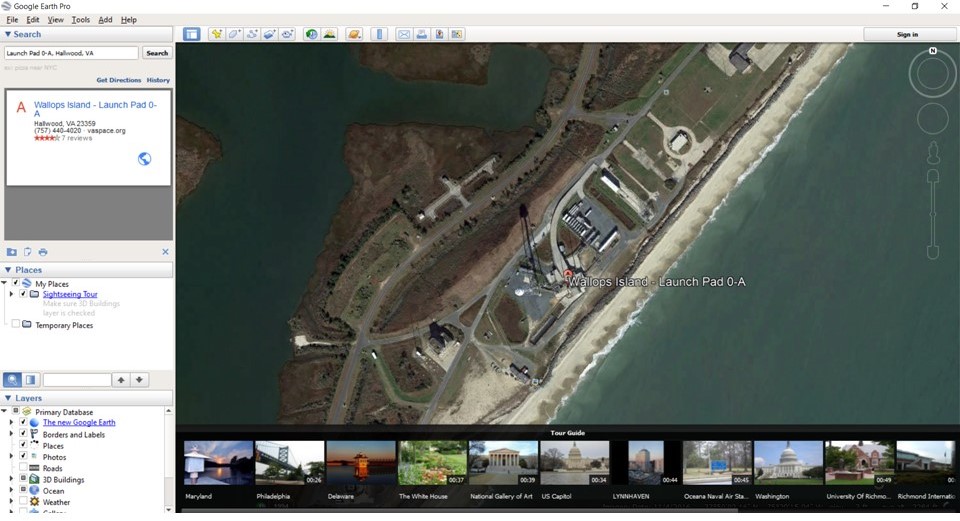Expand the Borders and Labels layer
Screen dimensions: 960x521
click(x=11, y=434)
